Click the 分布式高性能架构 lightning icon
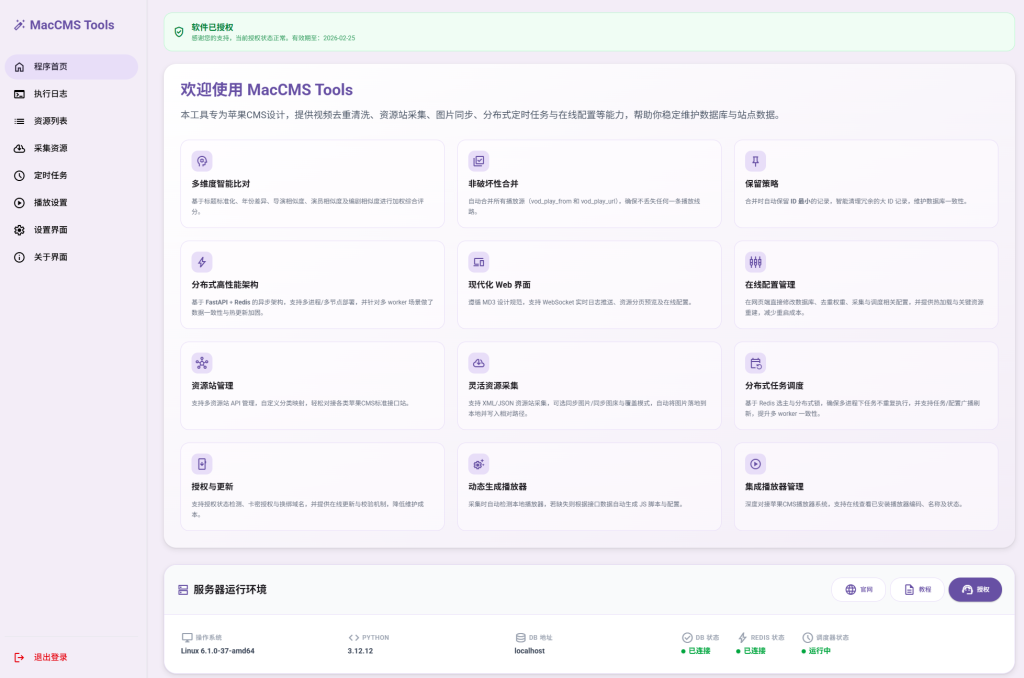 [x=202, y=262]
